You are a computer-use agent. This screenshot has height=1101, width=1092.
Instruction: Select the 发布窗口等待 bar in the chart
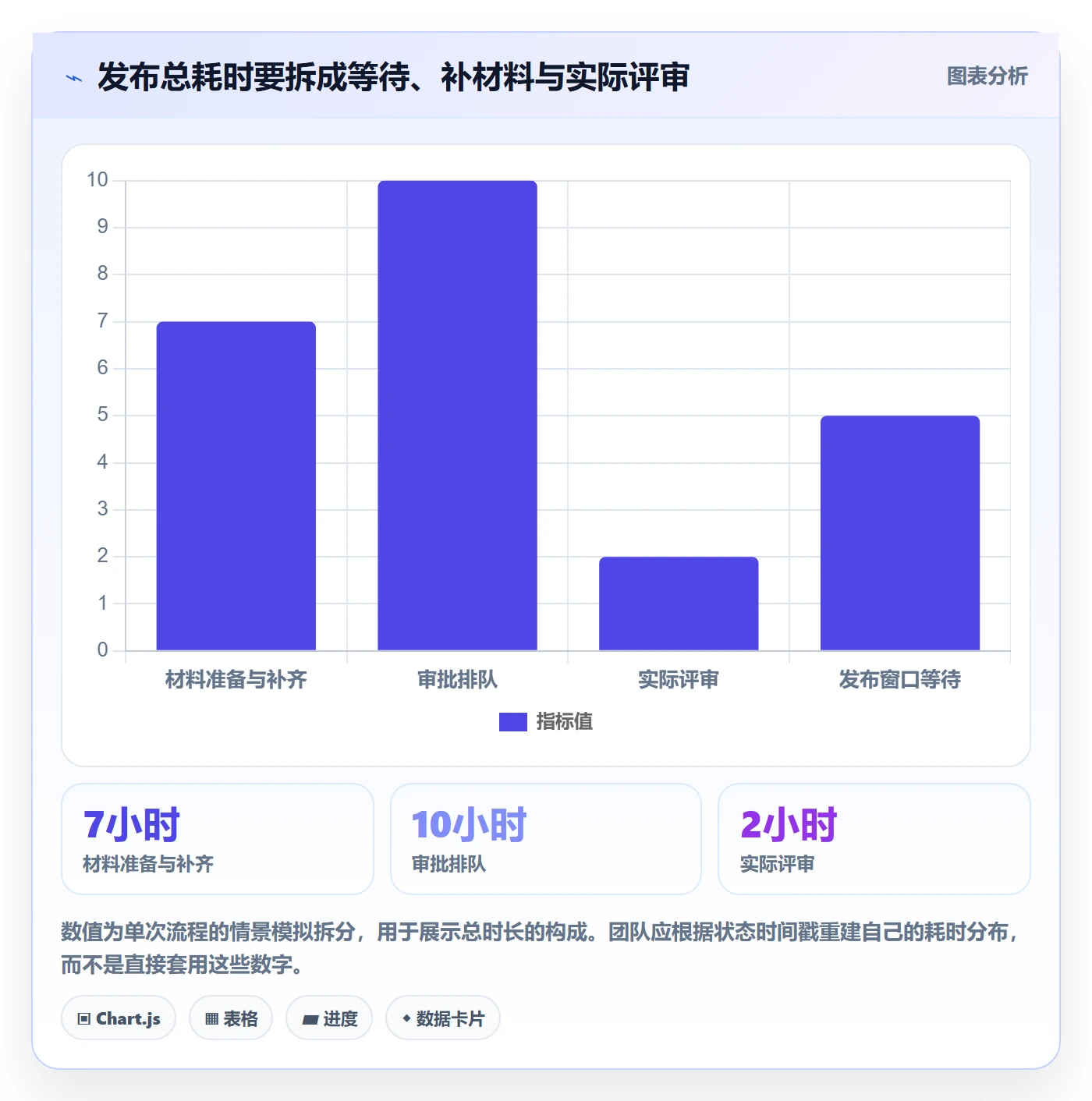pos(900,533)
